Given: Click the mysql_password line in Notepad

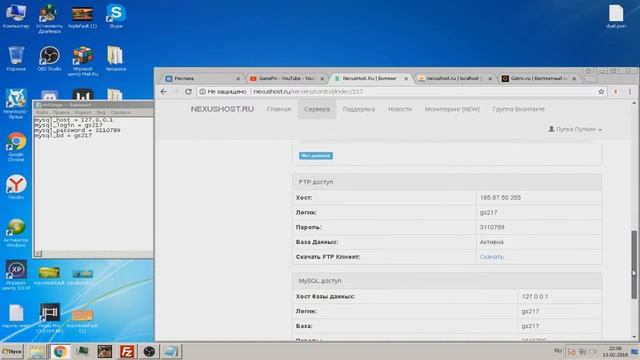Looking at the screenshot, I should [x=77, y=130].
